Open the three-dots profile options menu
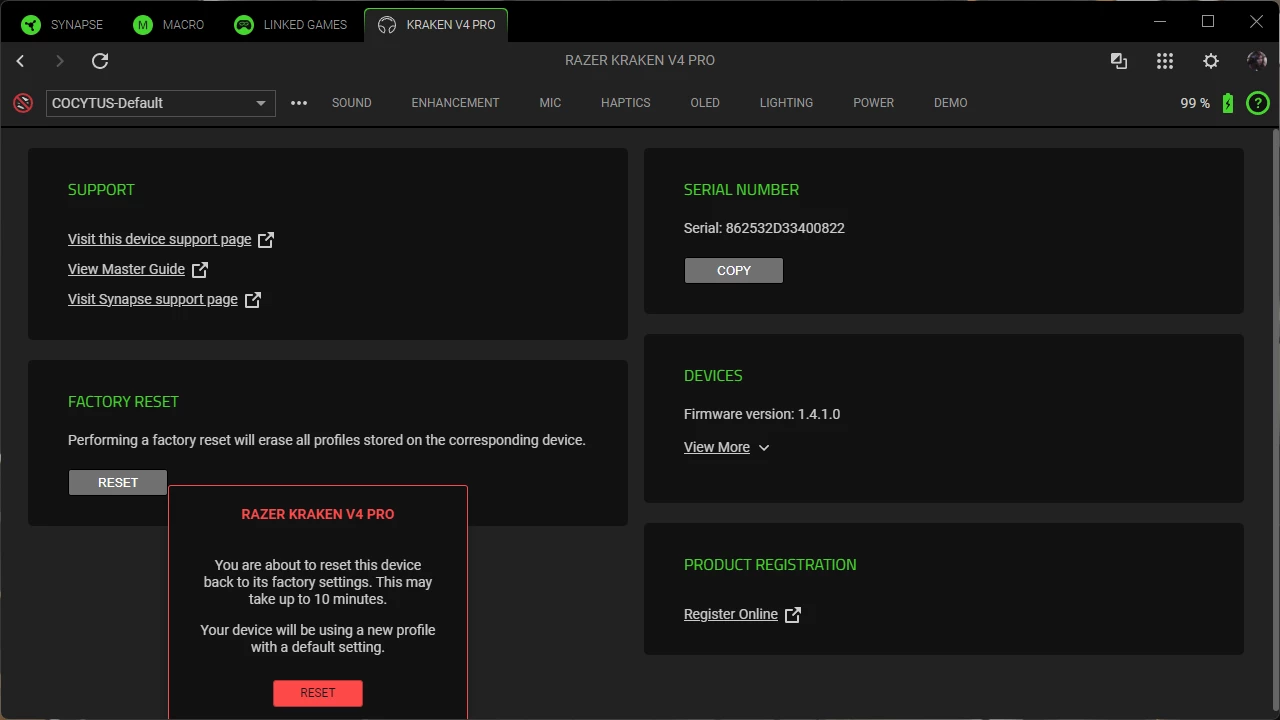This screenshot has width=1280, height=720. [299, 103]
